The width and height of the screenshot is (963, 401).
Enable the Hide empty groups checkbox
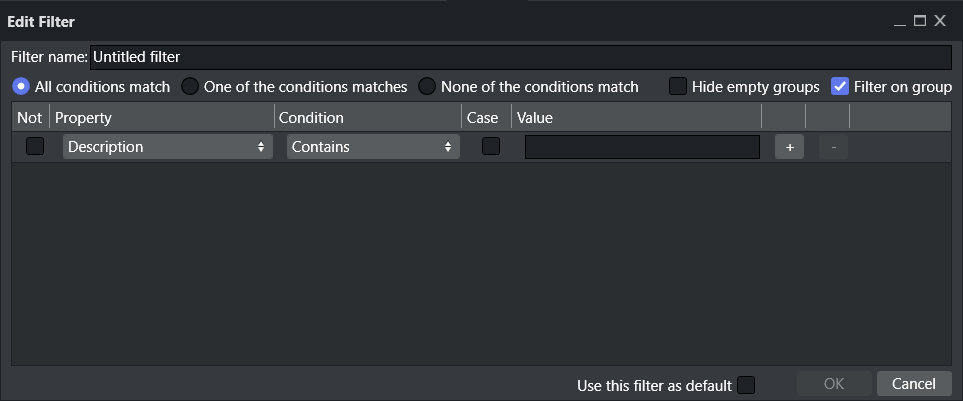point(678,87)
